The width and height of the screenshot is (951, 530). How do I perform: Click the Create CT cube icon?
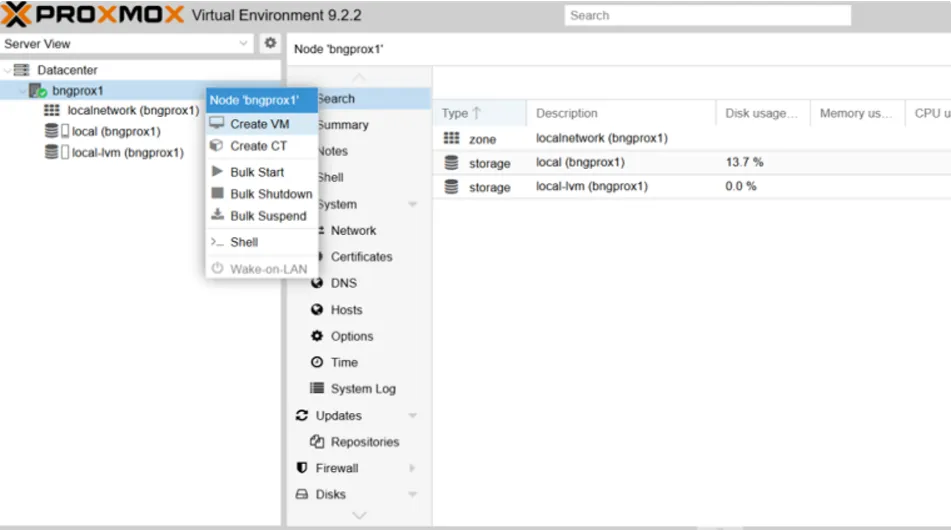click(x=217, y=146)
